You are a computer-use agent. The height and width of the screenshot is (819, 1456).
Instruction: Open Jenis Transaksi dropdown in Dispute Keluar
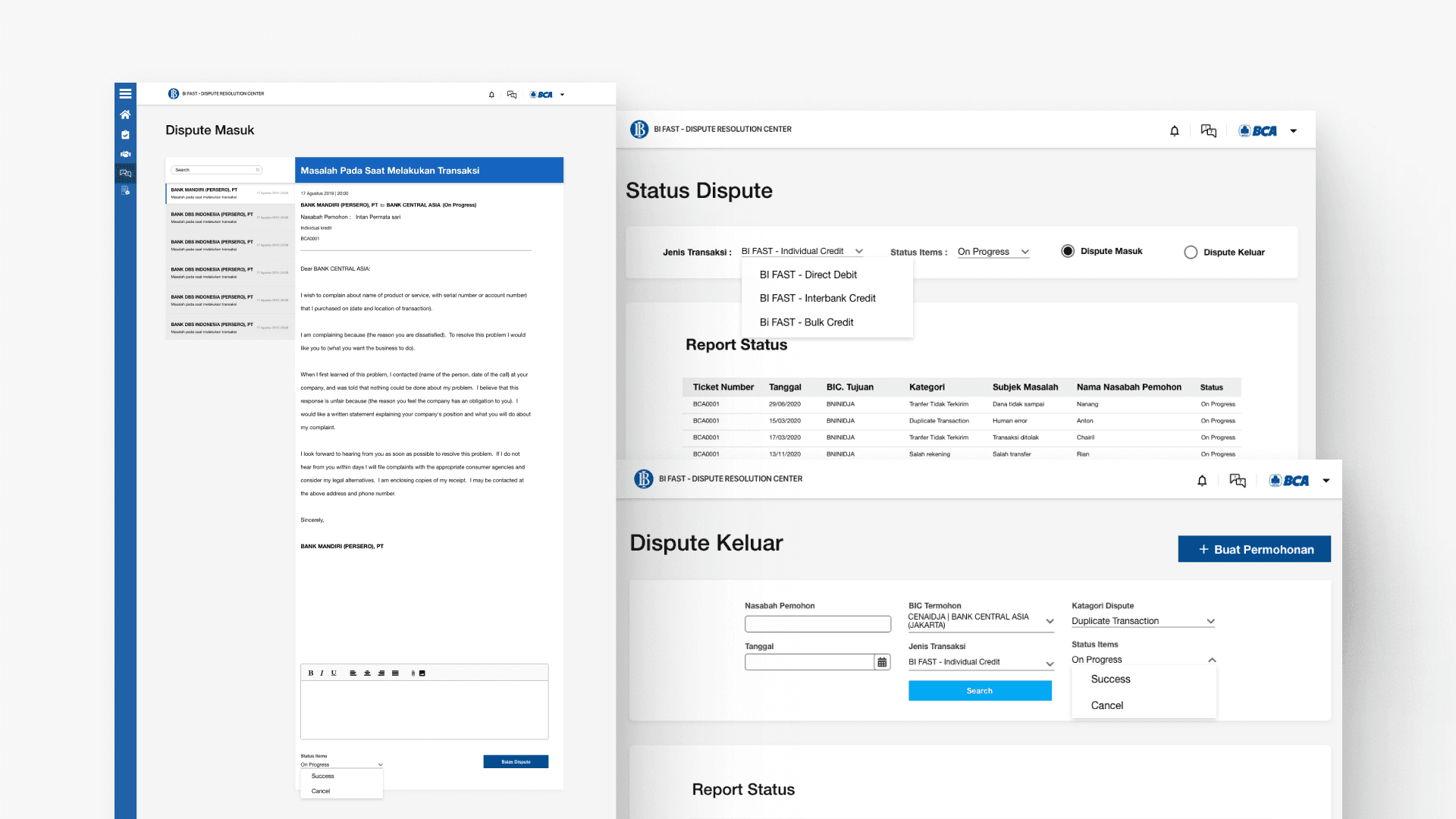click(981, 662)
